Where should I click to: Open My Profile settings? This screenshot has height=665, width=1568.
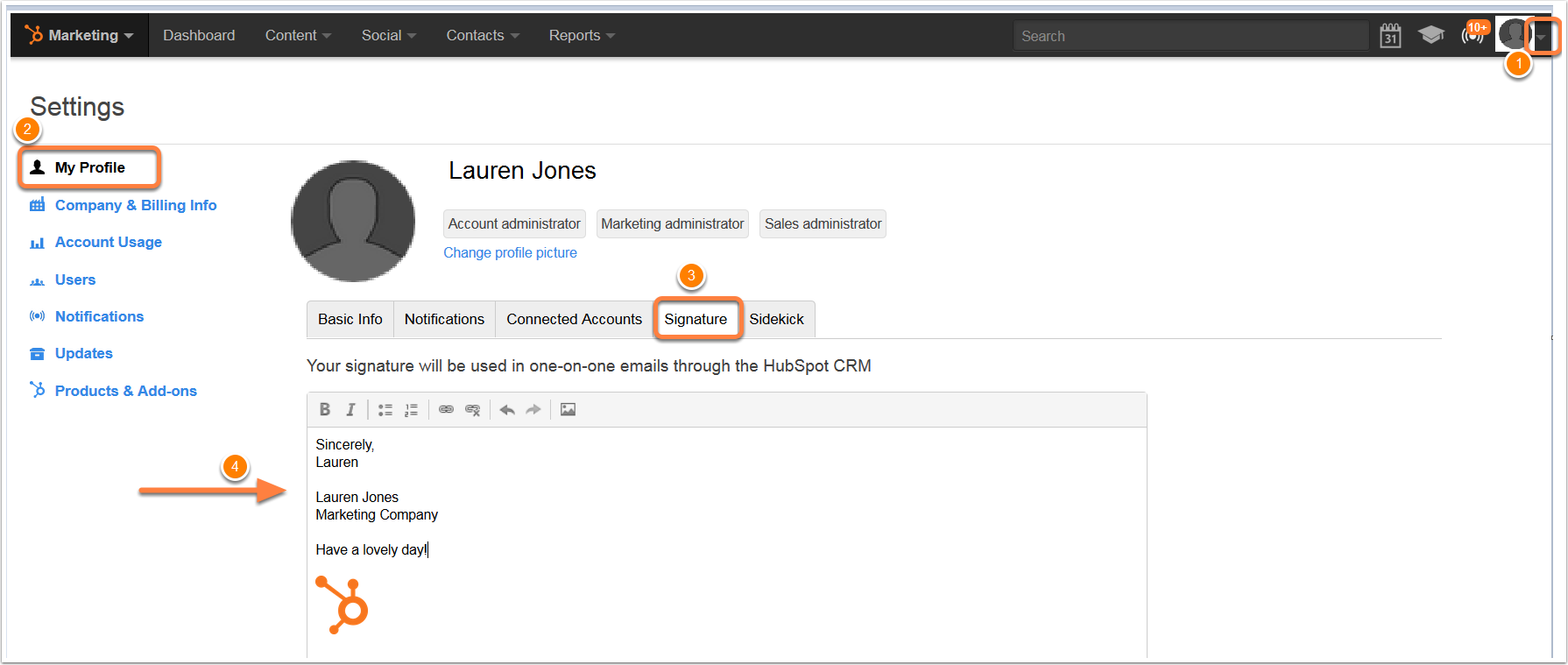(x=89, y=167)
